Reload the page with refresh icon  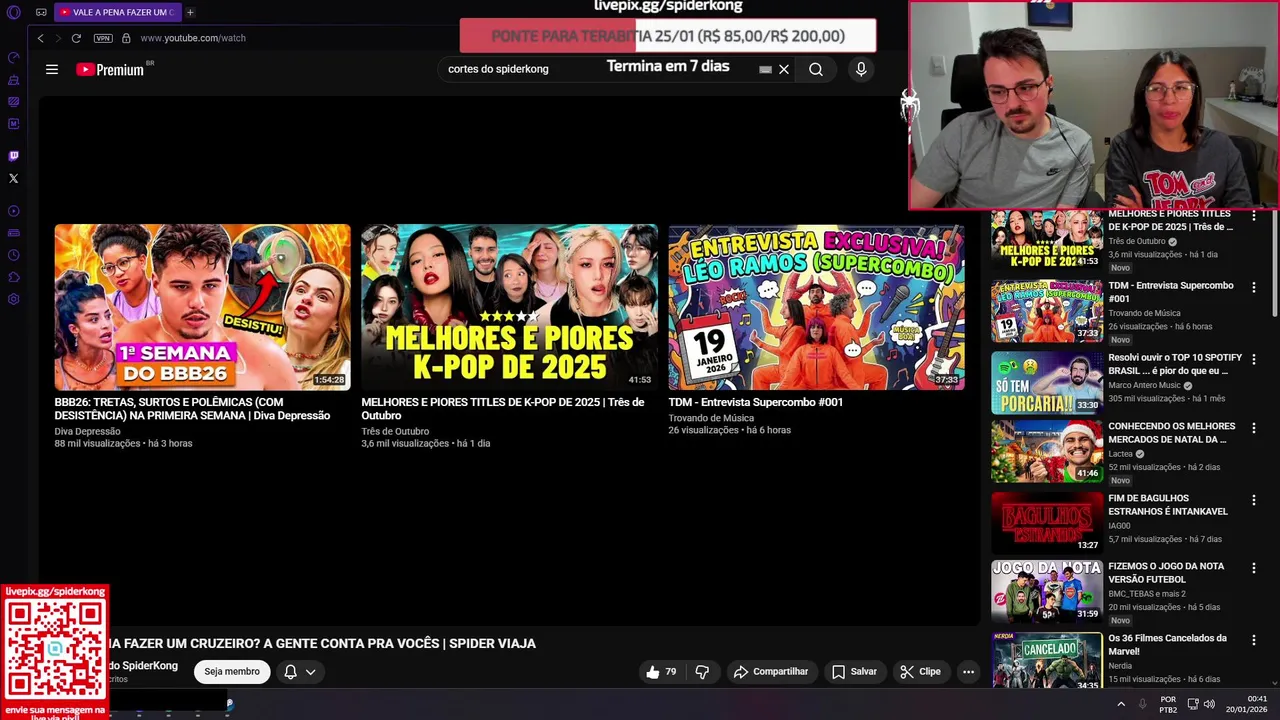(76, 38)
